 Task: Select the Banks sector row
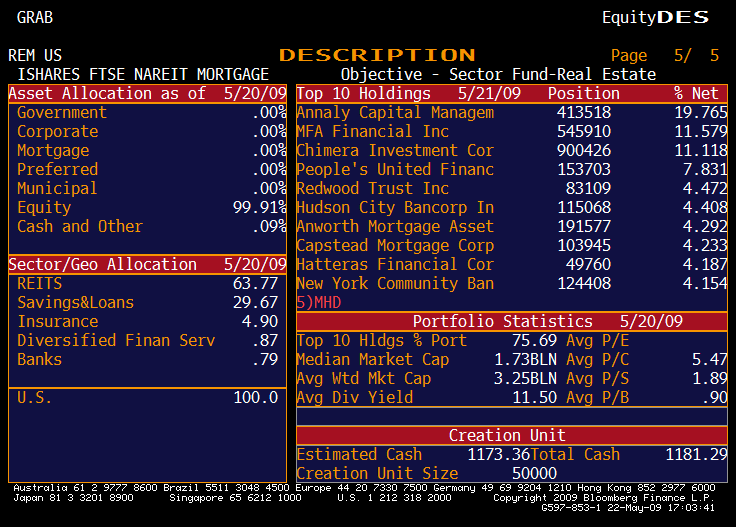point(147,359)
